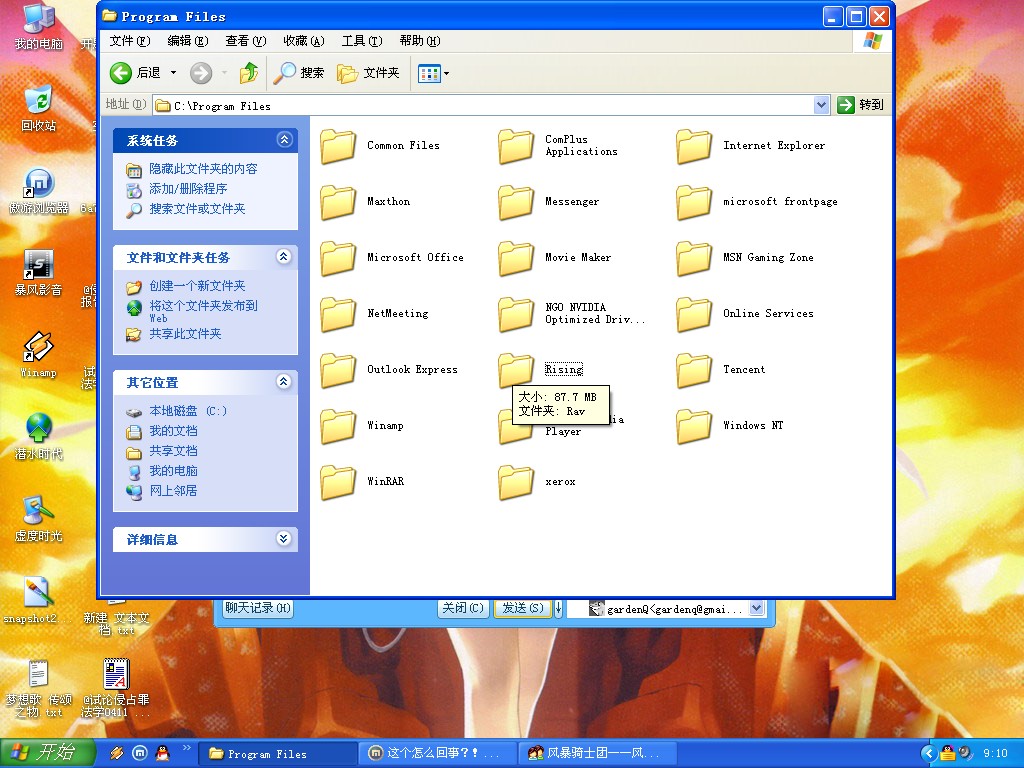This screenshot has width=1024, height=768.
Task: Expand the 详细信息 panel
Action: [283, 539]
